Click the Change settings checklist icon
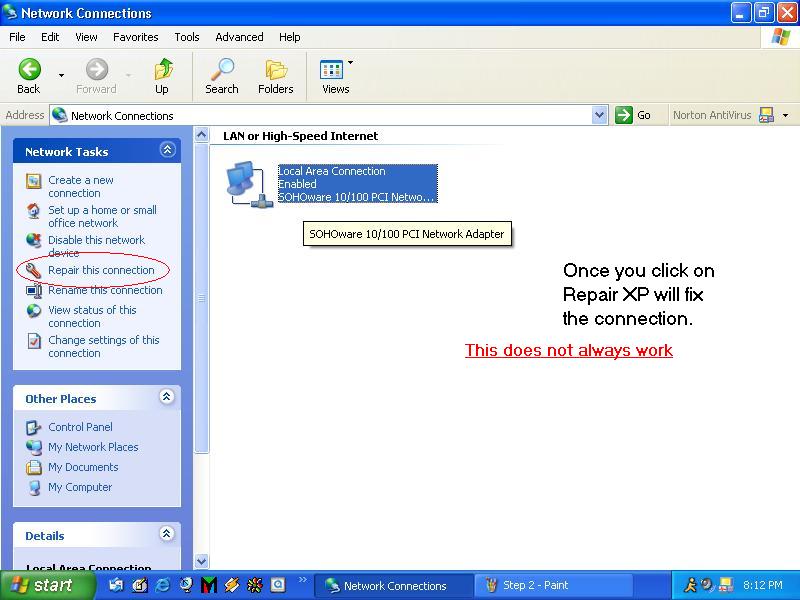800x600 pixels. coord(34,341)
